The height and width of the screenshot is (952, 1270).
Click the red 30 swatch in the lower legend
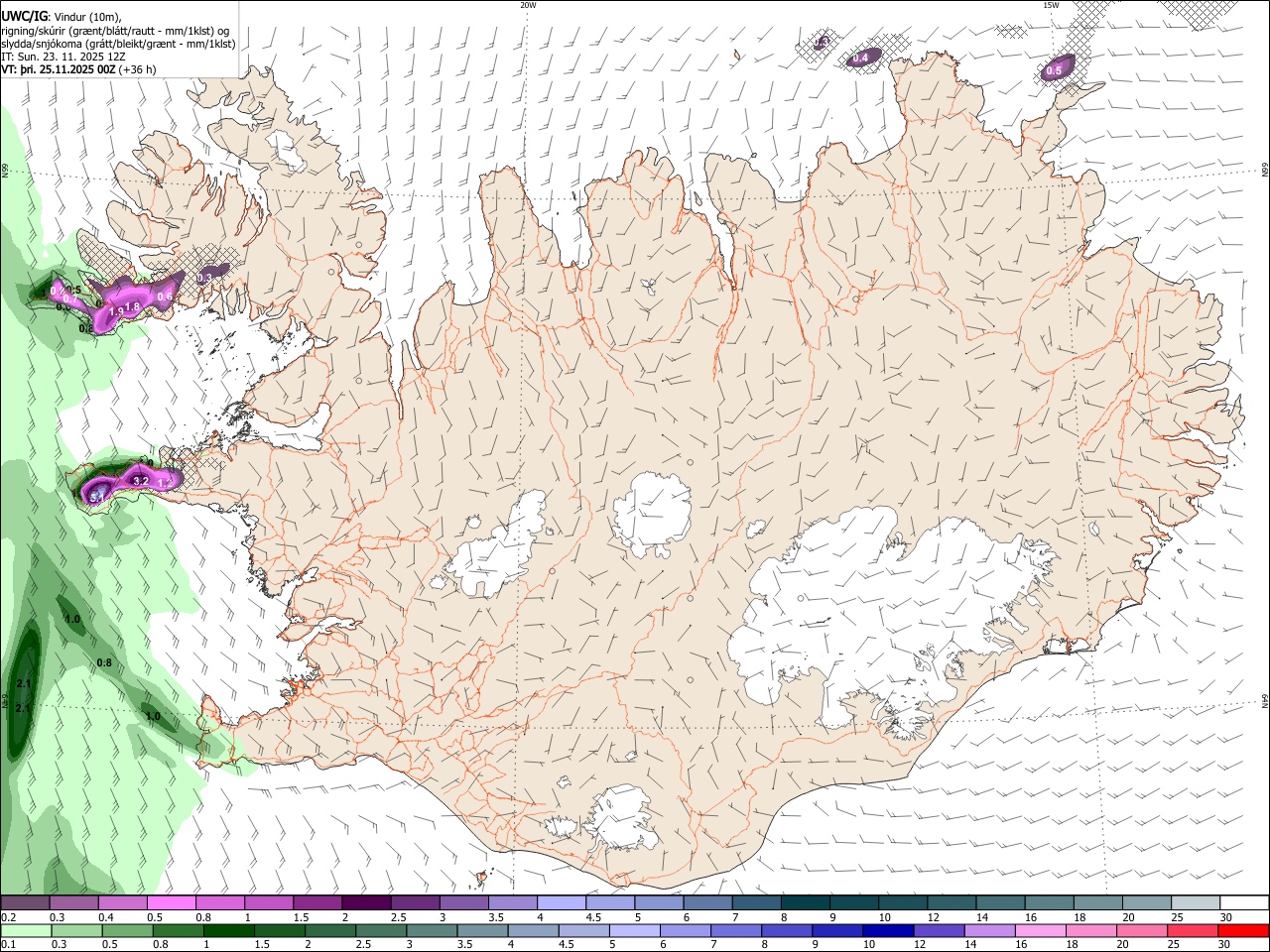[1244, 931]
